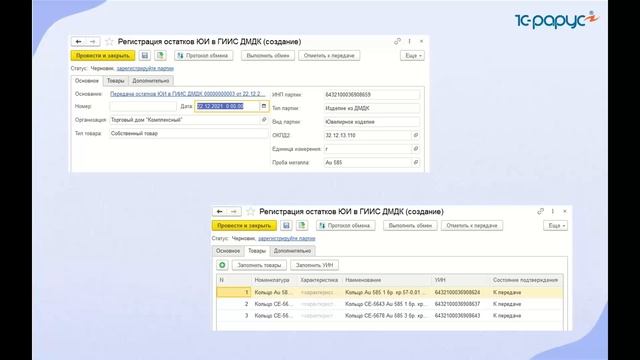This screenshot has width=640, height=360.
Task: Switch to Дополнительно tab in Основное-tab window
Action: click(x=151, y=81)
